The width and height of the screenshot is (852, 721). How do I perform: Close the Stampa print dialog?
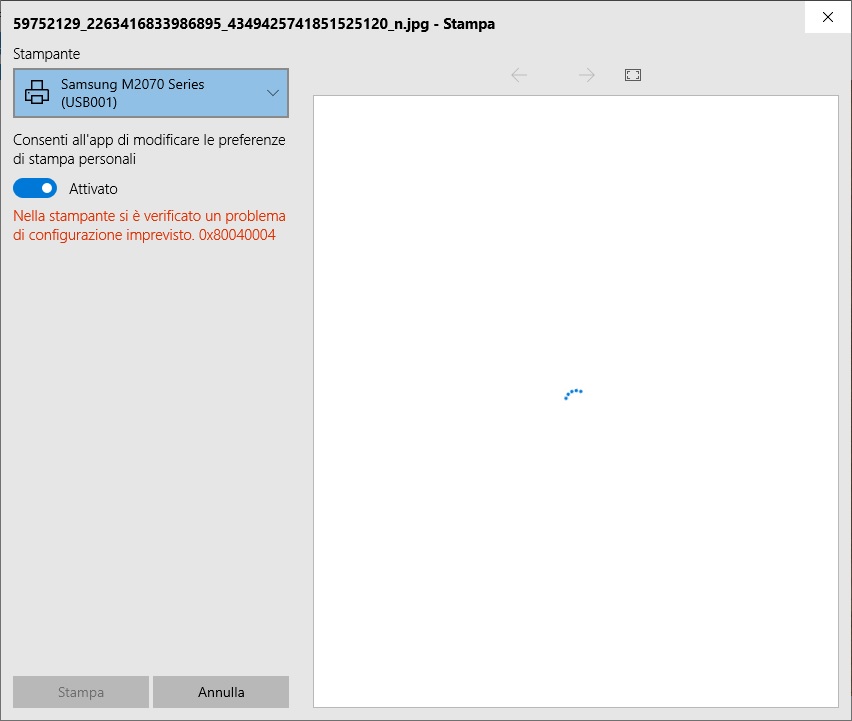click(828, 17)
